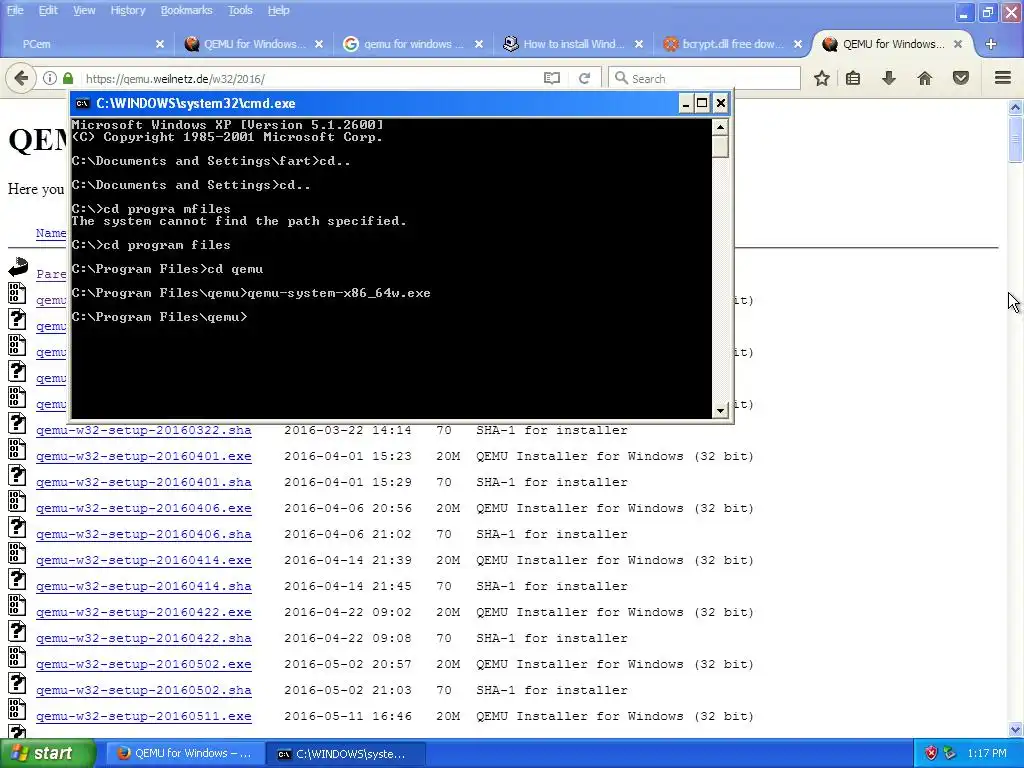Select QEMU for Windows taskbar button
Screen dimensions: 1024x768
(x=185, y=754)
